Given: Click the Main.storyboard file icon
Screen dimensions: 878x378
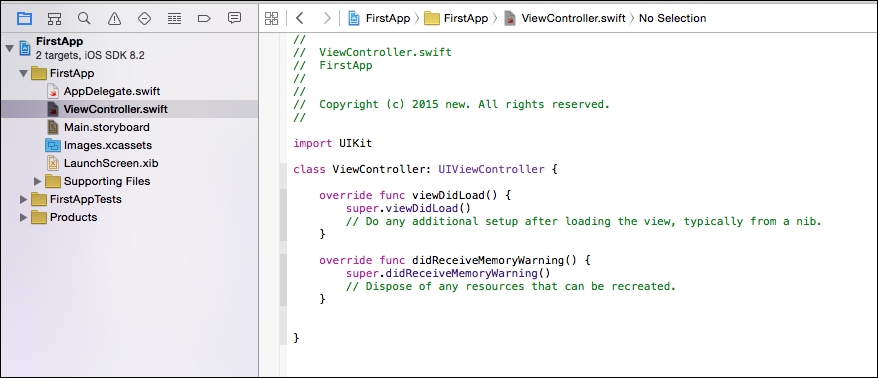Looking at the screenshot, I should 53,127.
